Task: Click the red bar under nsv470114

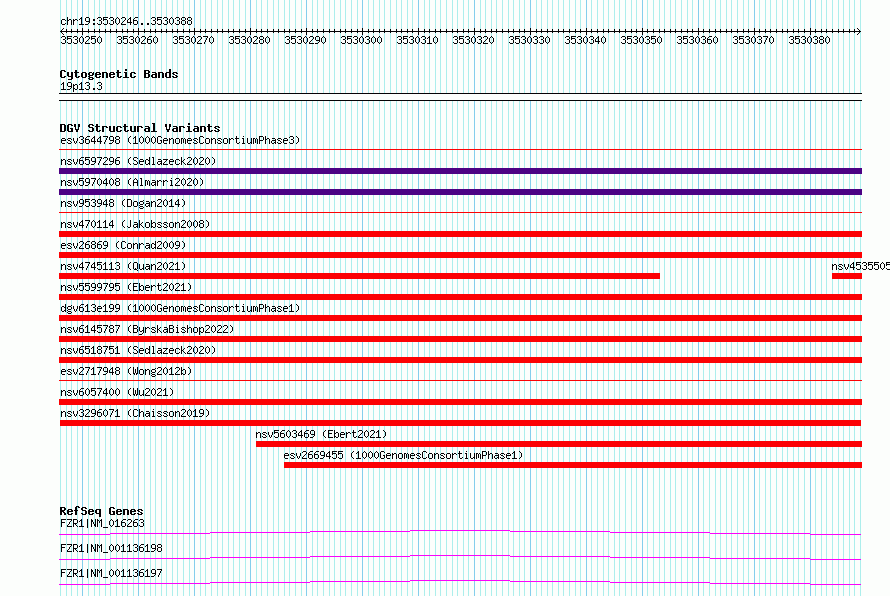Action: pyautogui.click(x=460, y=234)
